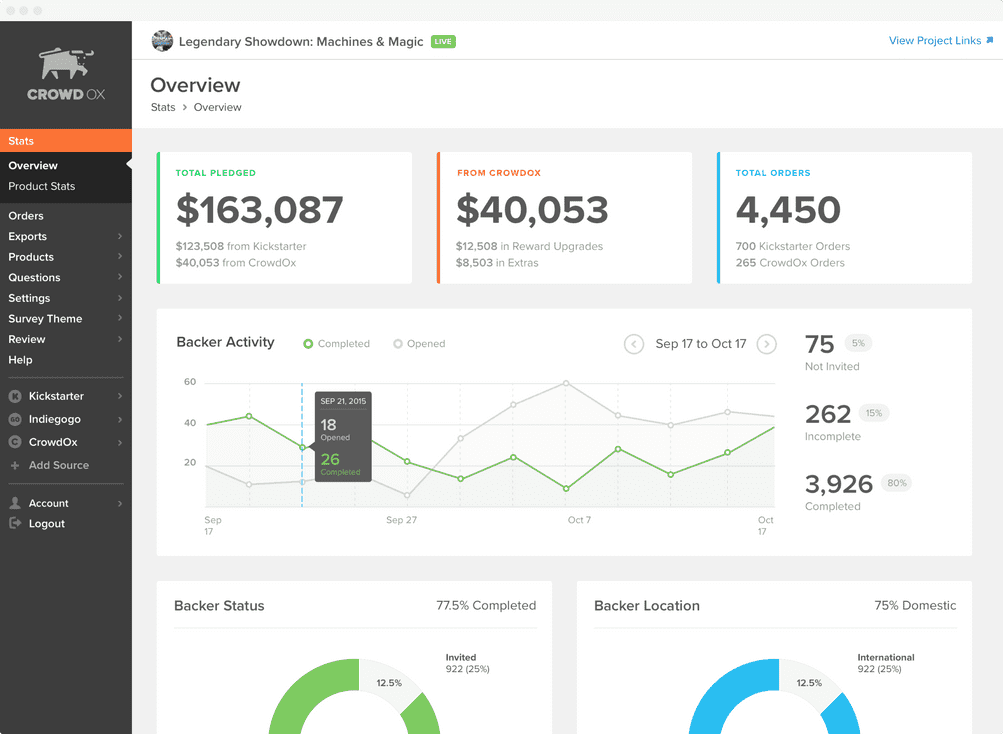
Task: Click the $40,053 From CrowdOx amount
Action: coord(532,210)
